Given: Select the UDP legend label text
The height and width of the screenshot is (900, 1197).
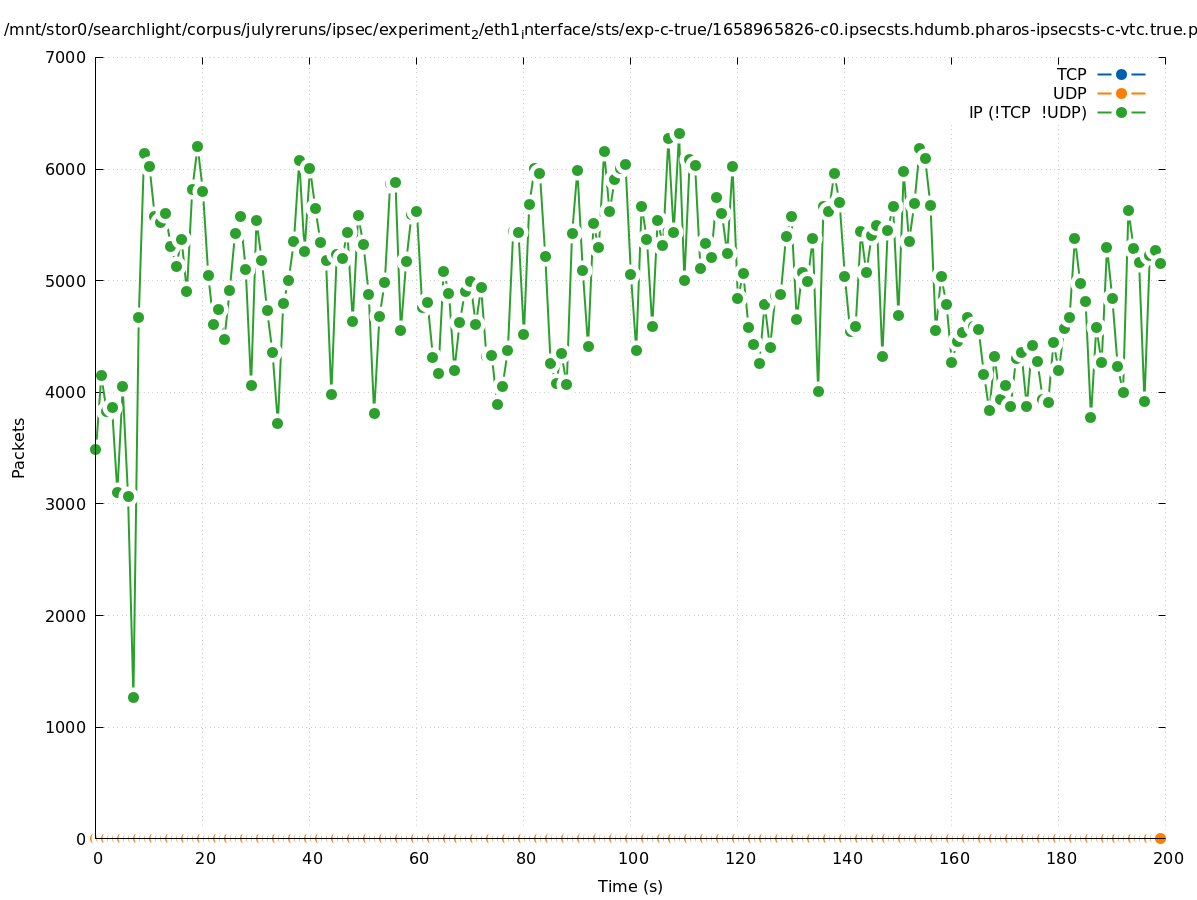Looking at the screenshot, I should click(x=1069, y=93).
